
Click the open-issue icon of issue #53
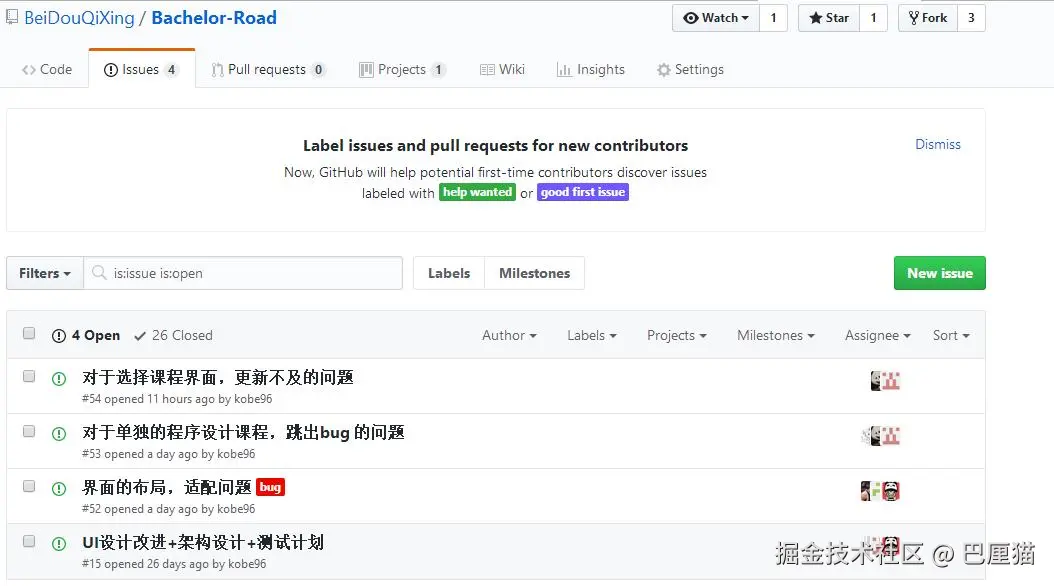[59, 434]
